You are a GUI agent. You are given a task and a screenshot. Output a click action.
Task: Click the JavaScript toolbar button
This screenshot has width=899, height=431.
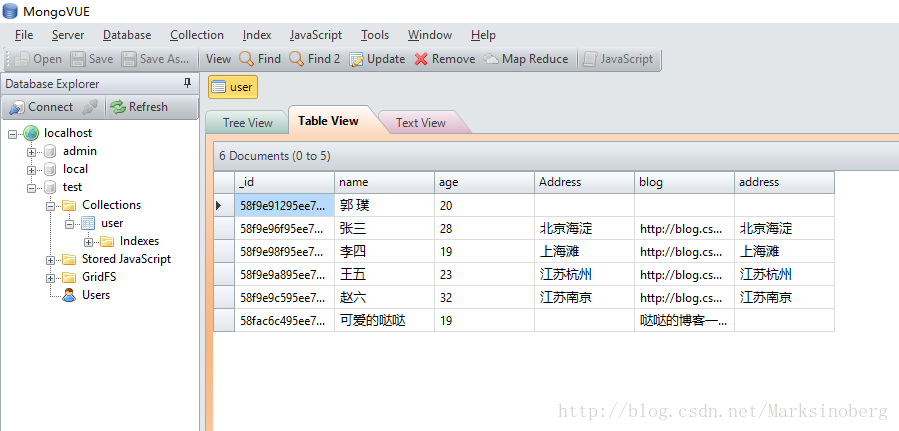[618, 59]
